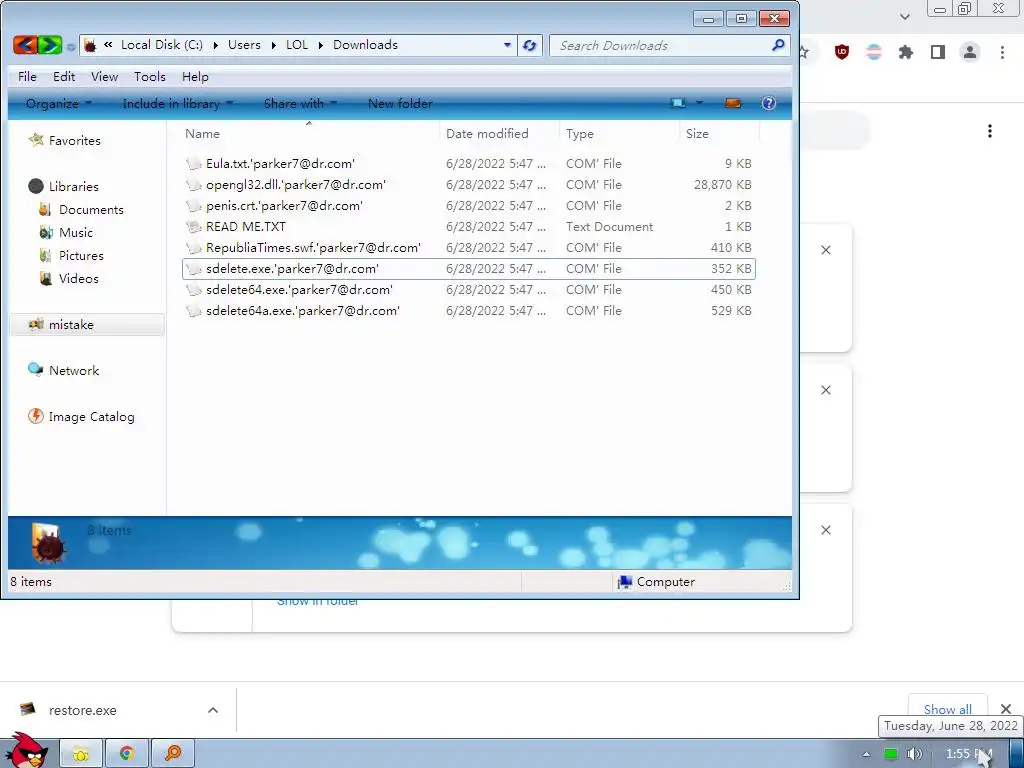Sort by Date modified column header
Screen dimensions: 1024x768
click(500, 133)
